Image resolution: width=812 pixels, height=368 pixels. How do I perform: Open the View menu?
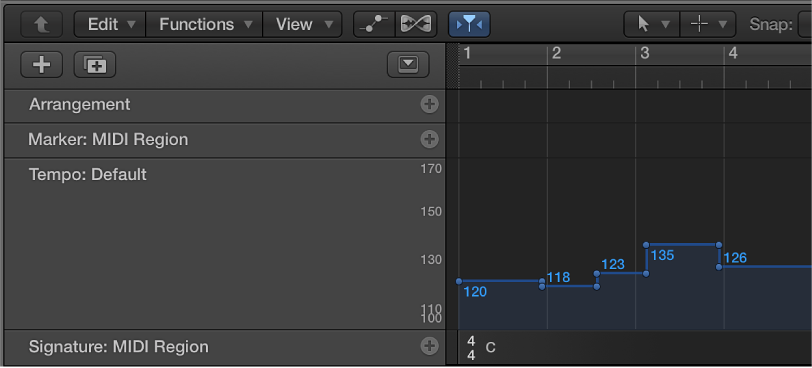tap(303, 24)
